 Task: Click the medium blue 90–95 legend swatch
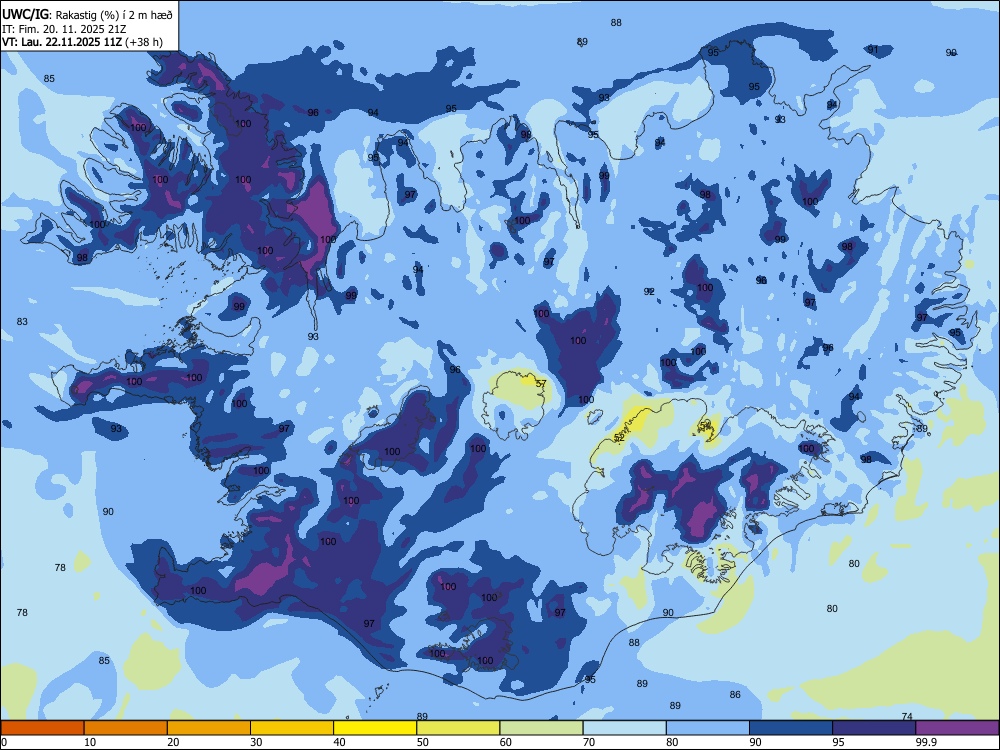791,728
